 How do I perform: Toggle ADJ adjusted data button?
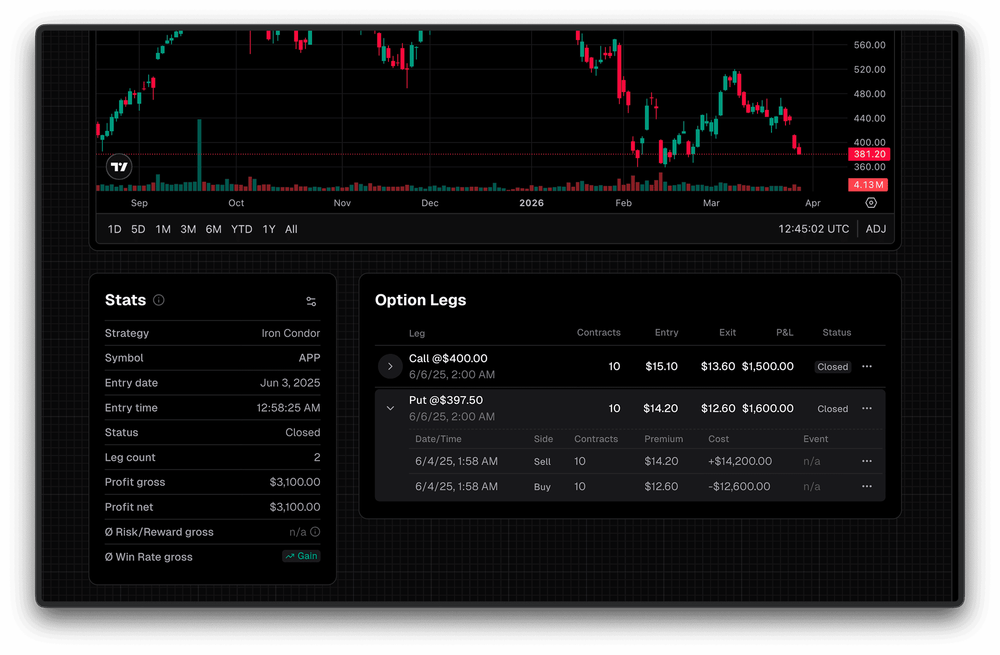click(x=876, y=229)
